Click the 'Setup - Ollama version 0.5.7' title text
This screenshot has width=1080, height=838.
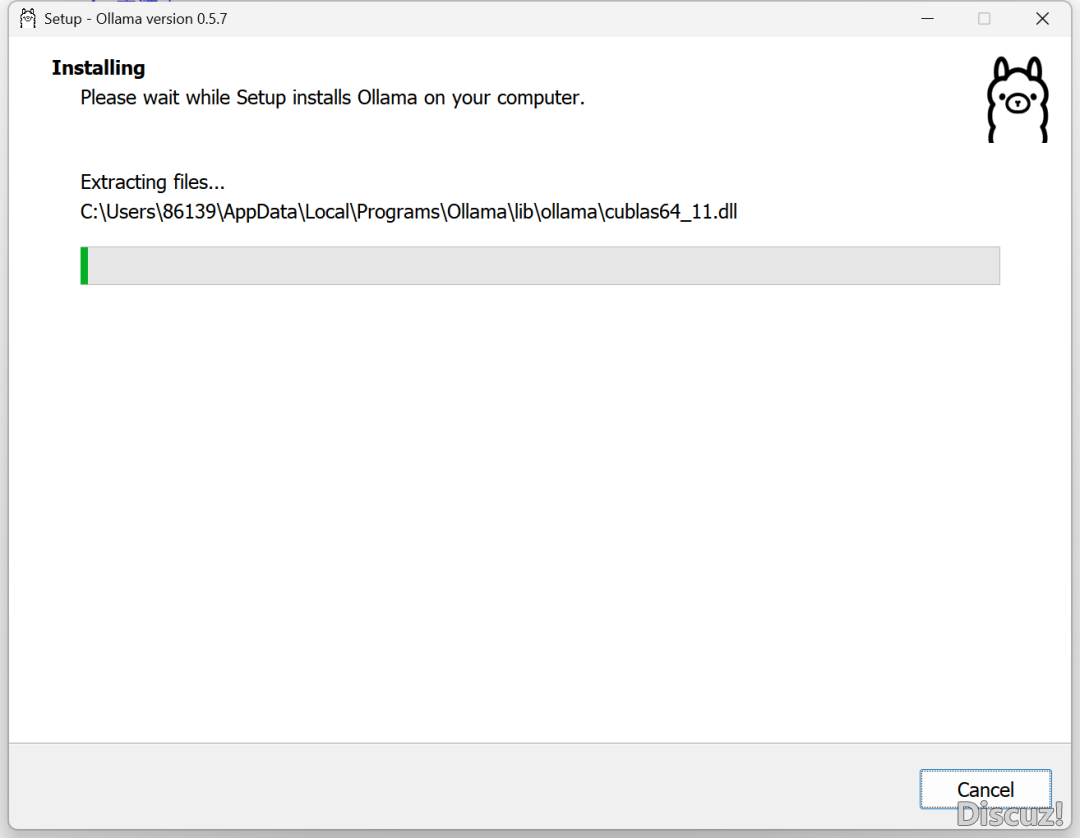click(136, 19)
